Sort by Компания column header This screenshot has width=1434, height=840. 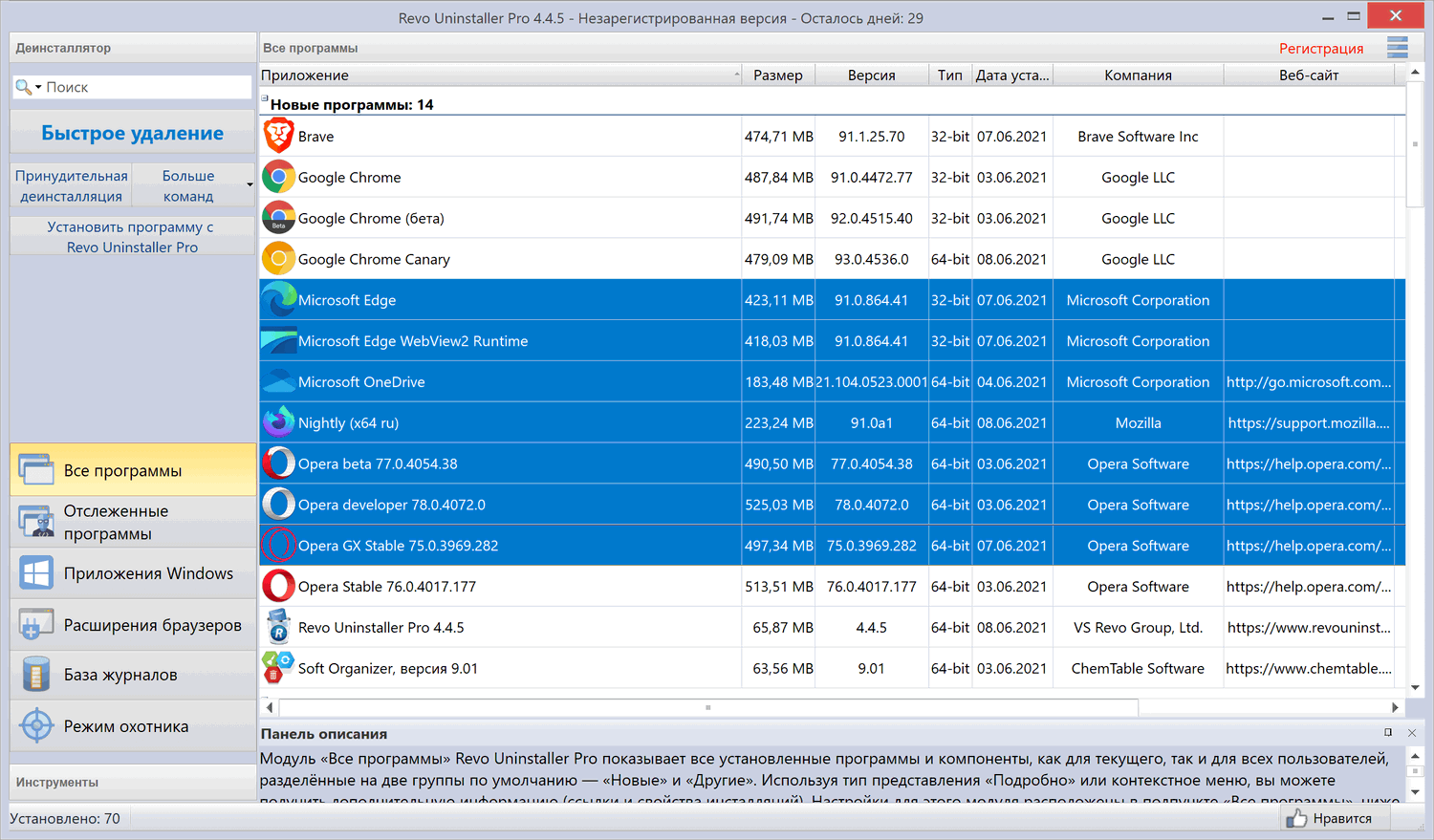[x=1138, y=75]
